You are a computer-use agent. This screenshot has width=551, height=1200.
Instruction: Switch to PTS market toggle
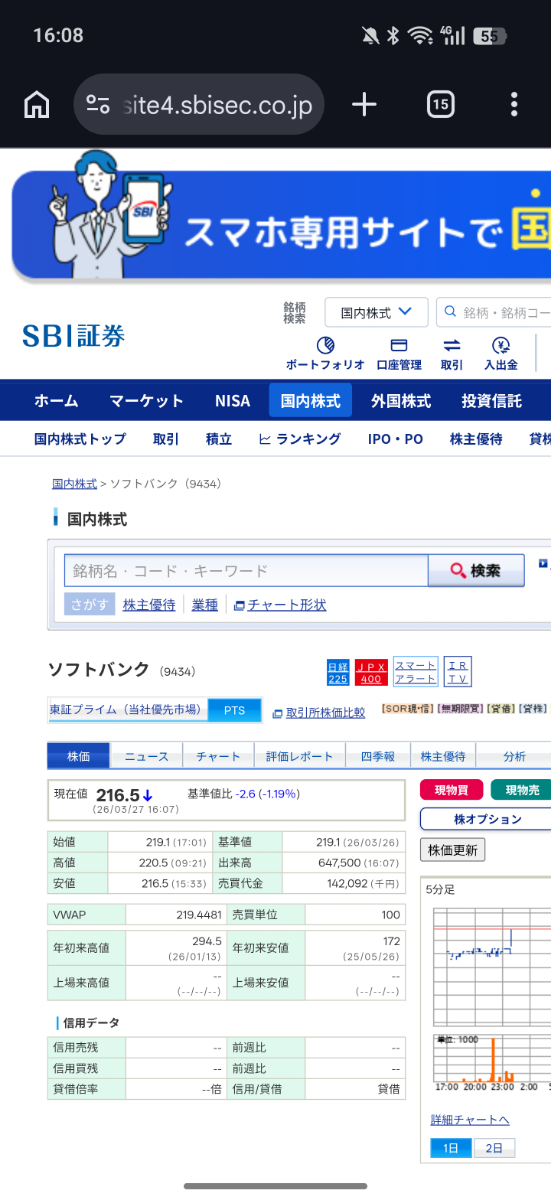coord(234,711)
